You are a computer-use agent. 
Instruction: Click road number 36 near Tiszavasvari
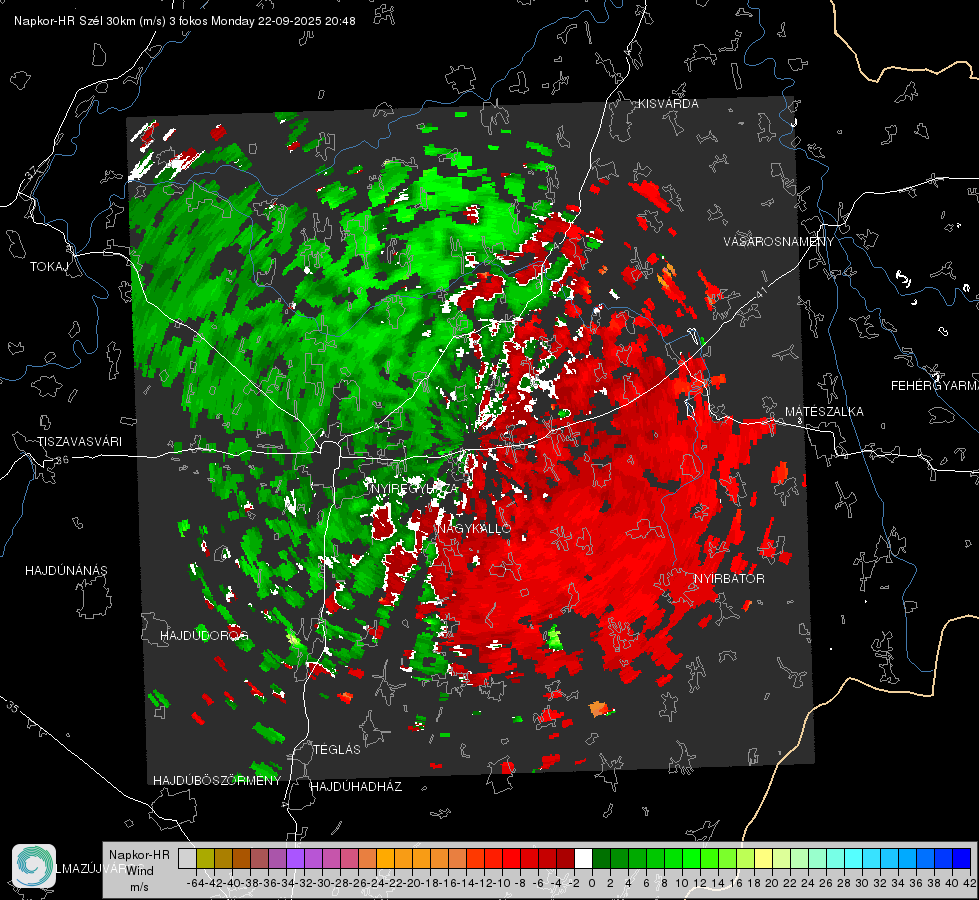tap(62, 460)
